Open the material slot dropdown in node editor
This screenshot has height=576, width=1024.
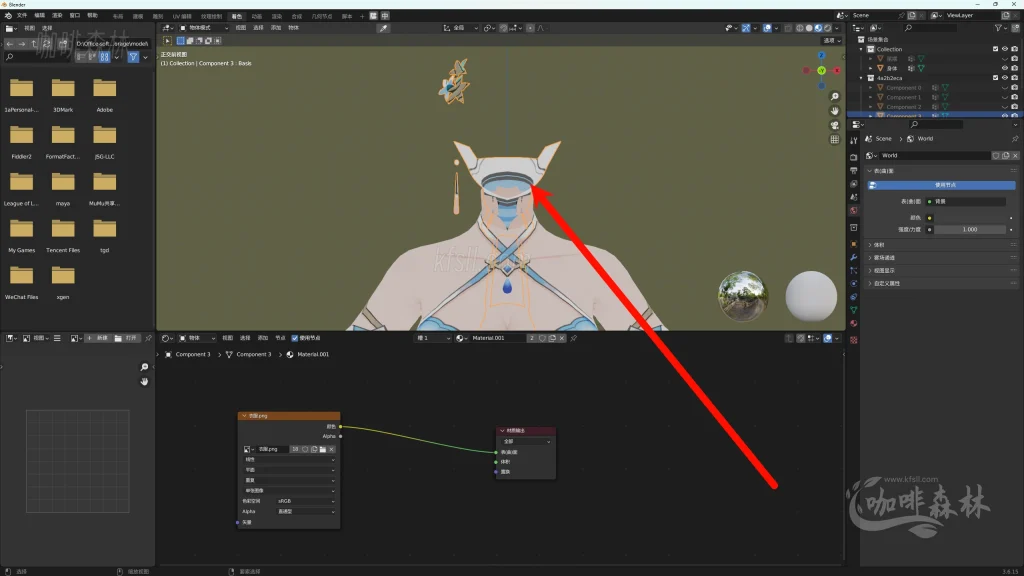(434, 338)
